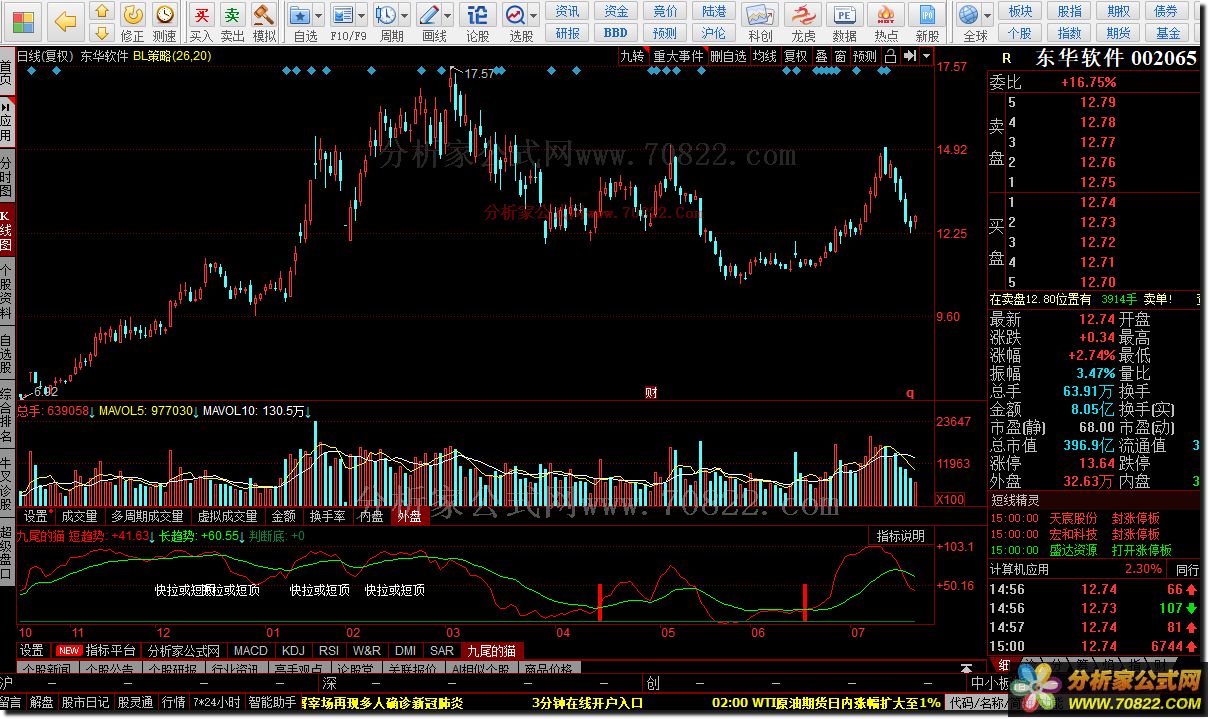Toggle the 叠 overlay option

coord(821,56)
